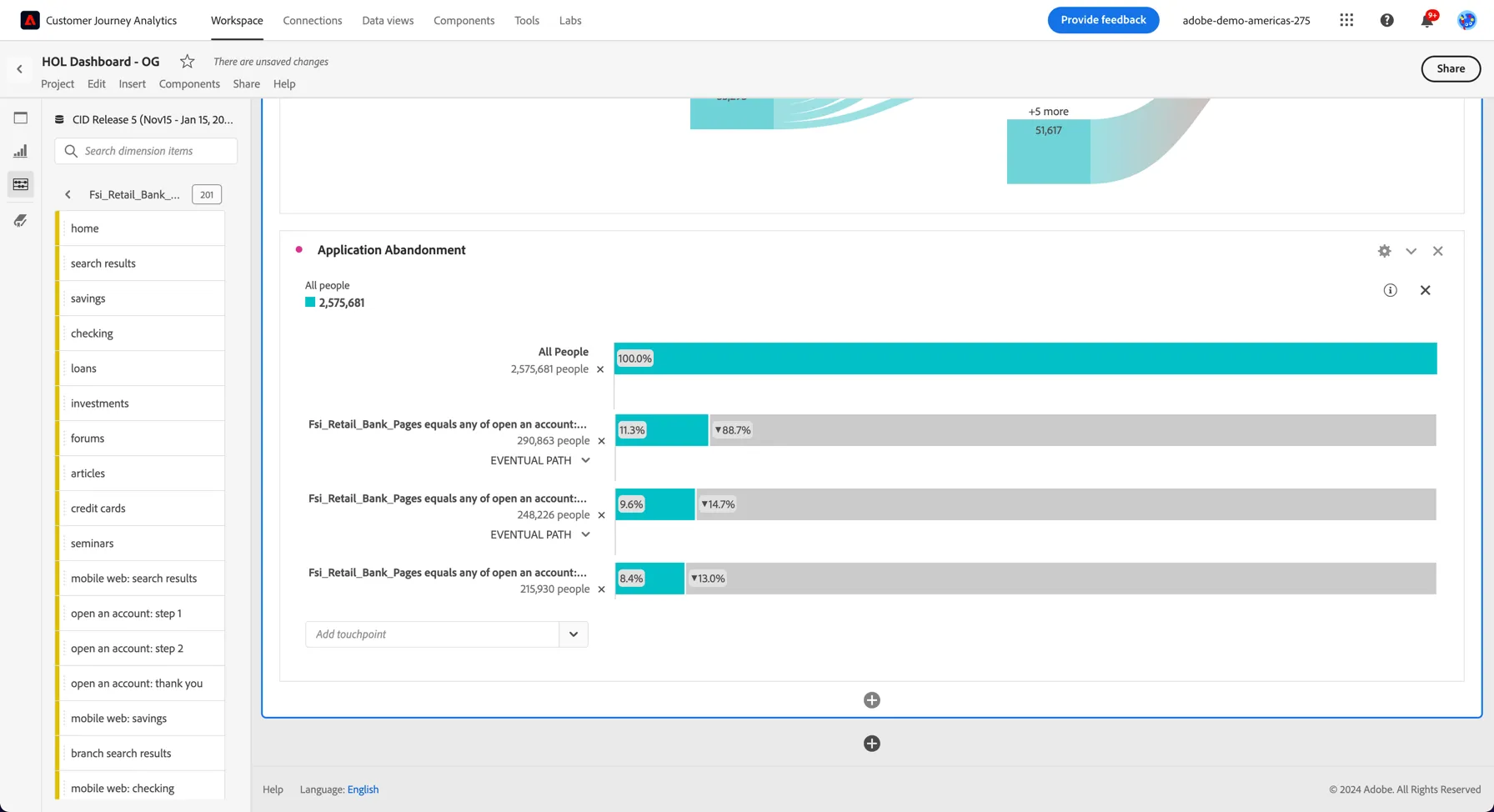
Task: Open EVENTUAL PATH dropdown under 248,226 people
Action: click(540, 534)
